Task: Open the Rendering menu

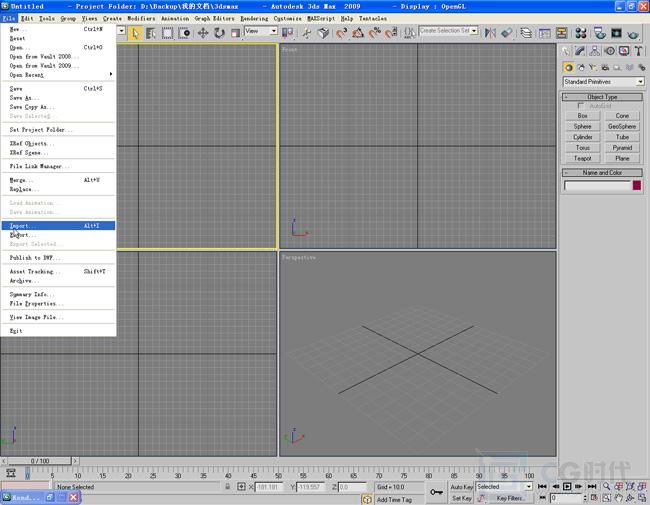Action: coord(254,19)
